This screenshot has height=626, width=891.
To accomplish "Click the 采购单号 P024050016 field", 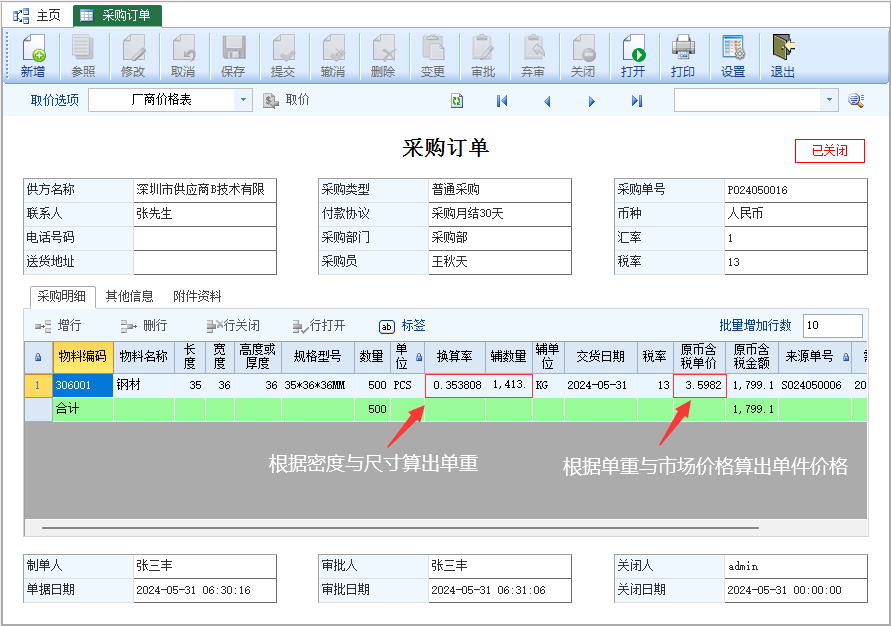I will pos(796,190).
